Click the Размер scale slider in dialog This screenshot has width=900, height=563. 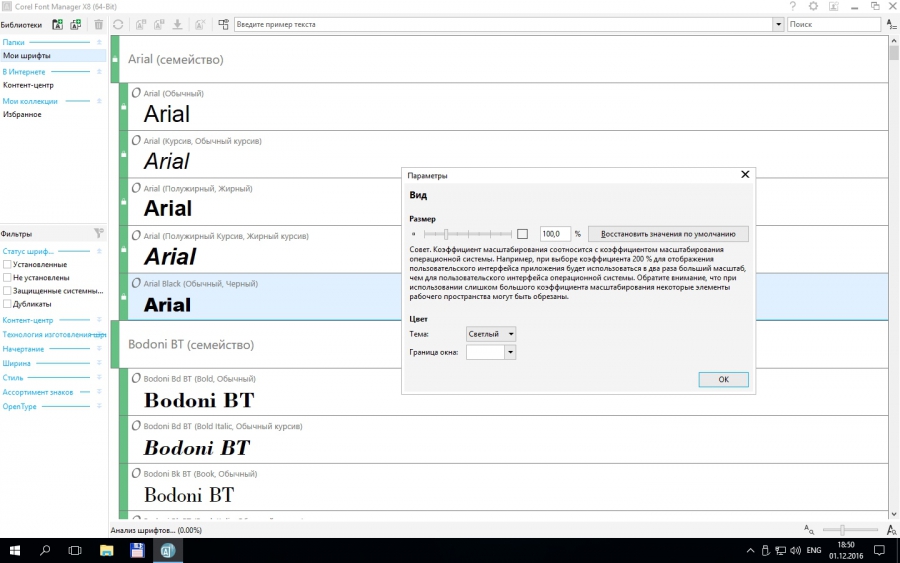468,234
